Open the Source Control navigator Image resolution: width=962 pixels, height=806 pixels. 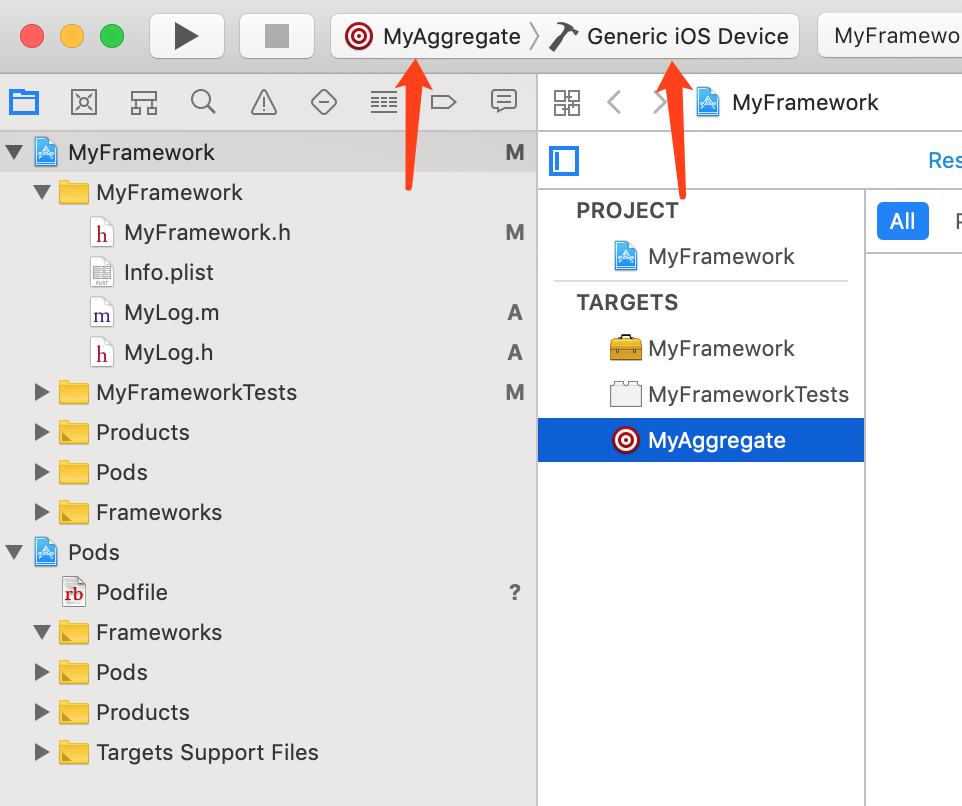(x=84, y=101)
